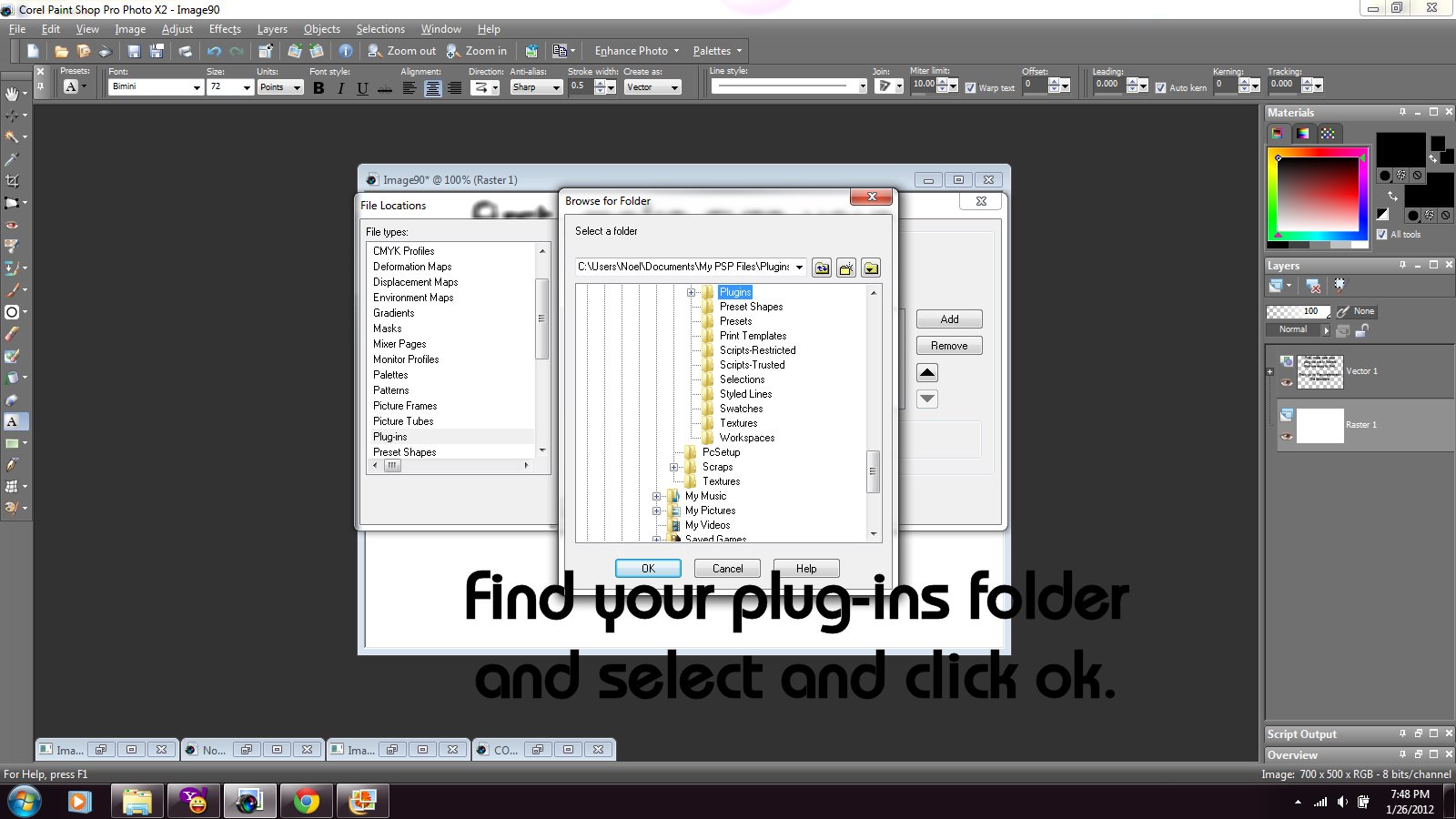Viewport: 1456px width, 819px height.
Task: Click Help in Browse for Folder dialog
Action: tap(806, 569)
